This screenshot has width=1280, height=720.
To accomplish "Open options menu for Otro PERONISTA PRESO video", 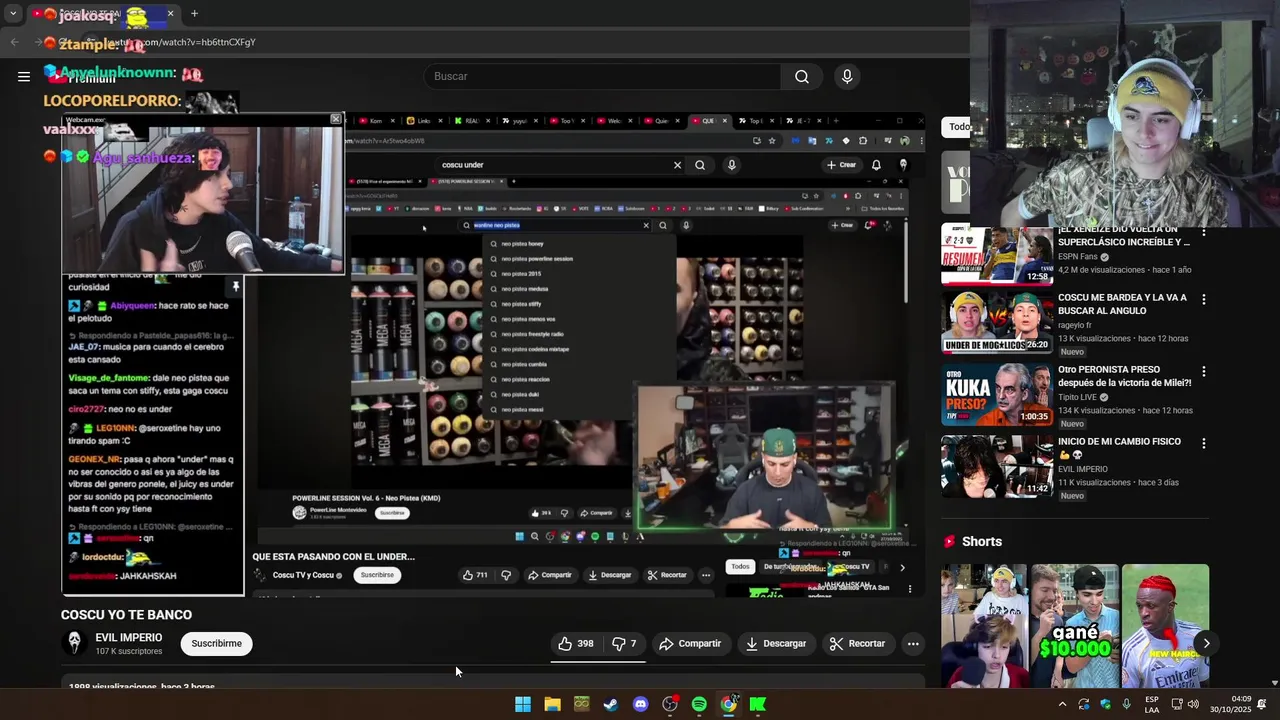I will click(1203, 371).
